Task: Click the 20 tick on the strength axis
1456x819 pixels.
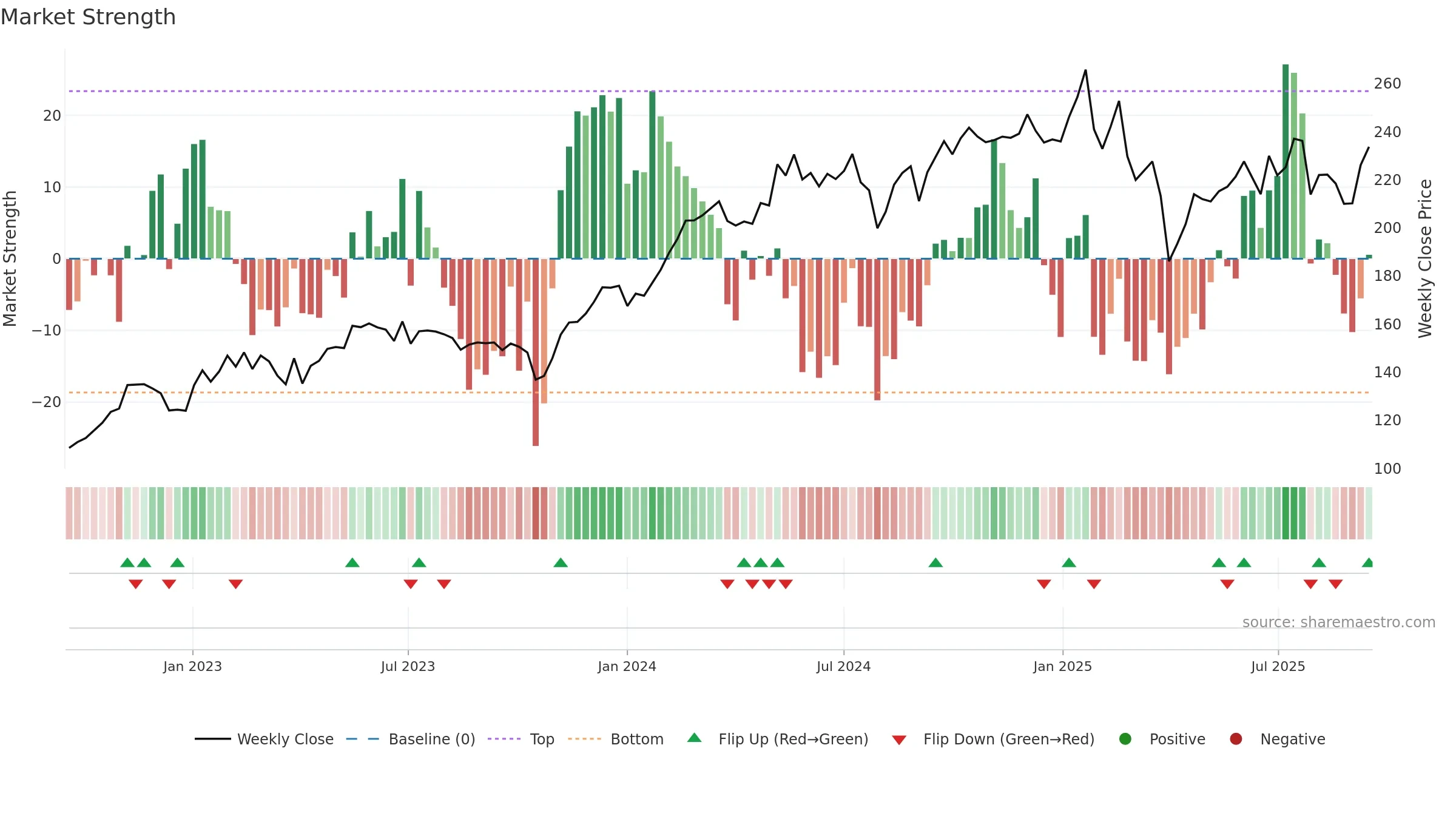Action: (52, 115)
